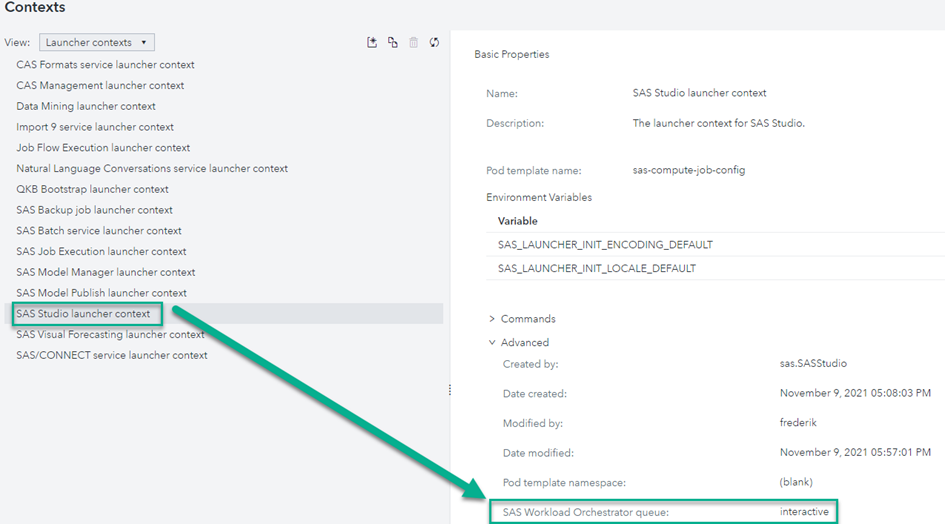The image size is (945, 524).
Task: Select SAS Batch service launcher context
Action: 99,230
